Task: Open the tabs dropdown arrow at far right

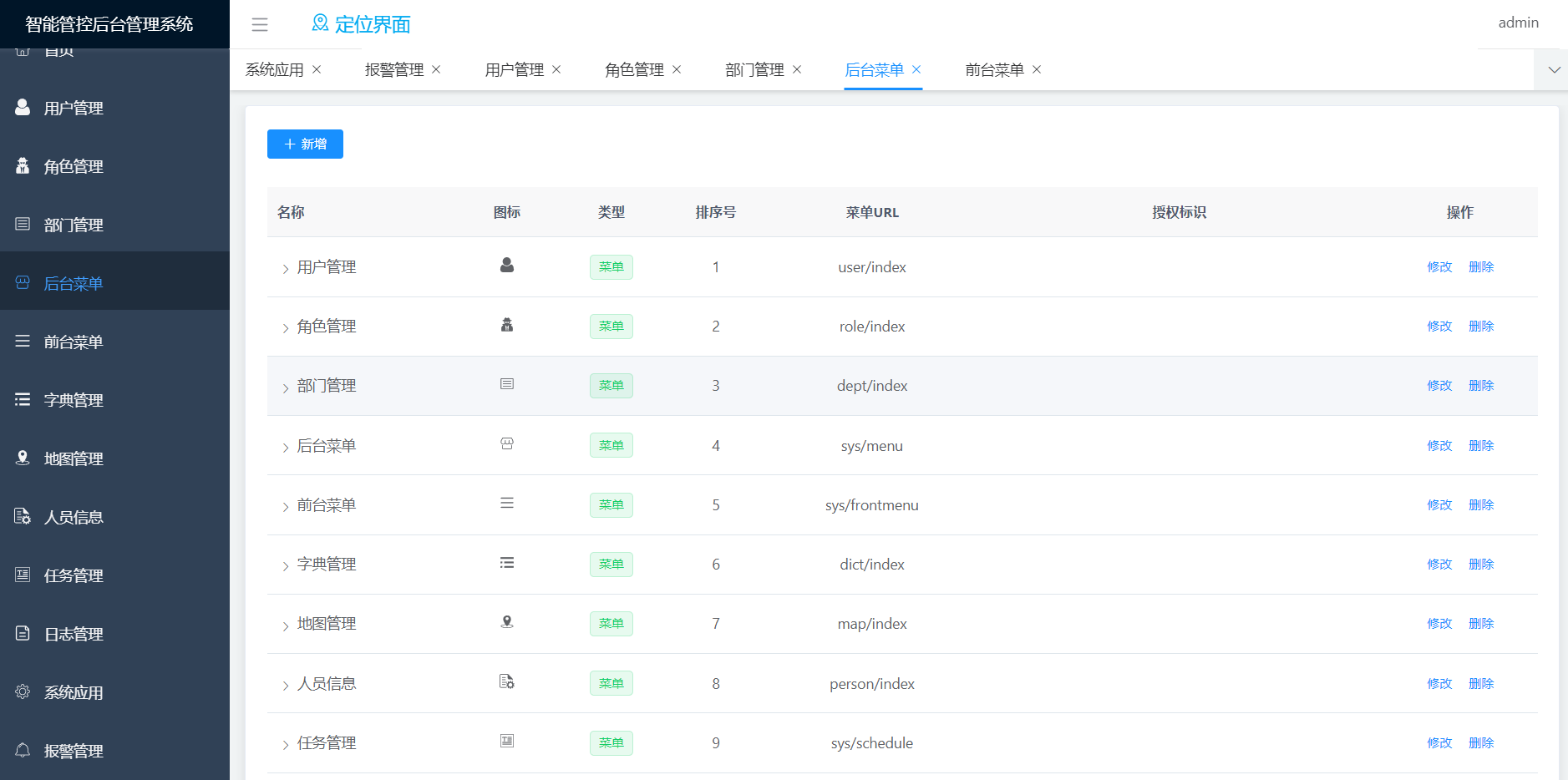Action: [1554, 69]
